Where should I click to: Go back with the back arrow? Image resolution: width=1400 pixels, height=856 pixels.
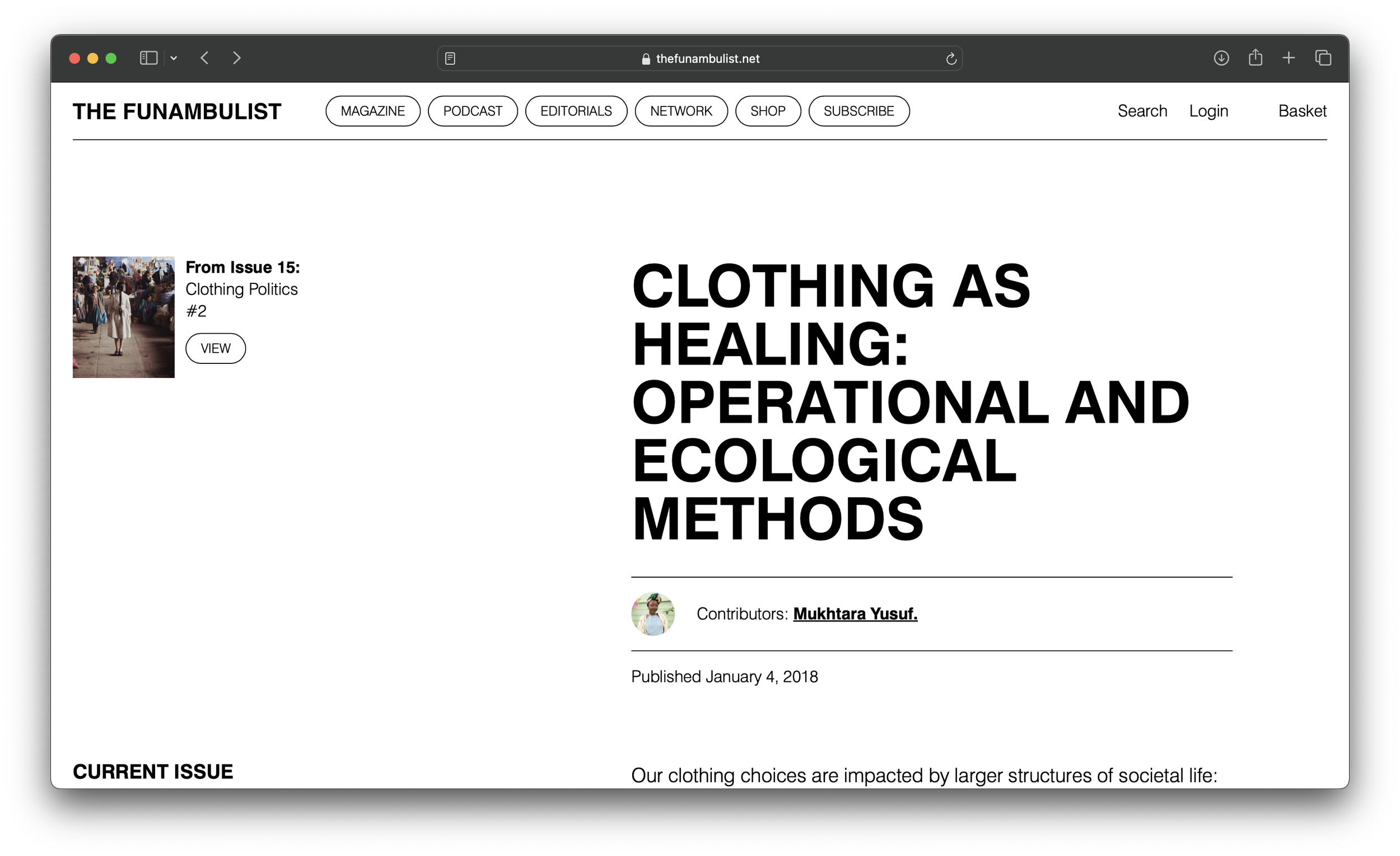coord(205,58)
